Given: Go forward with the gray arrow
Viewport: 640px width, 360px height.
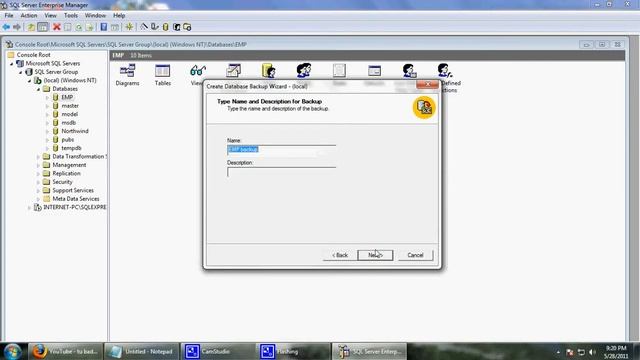Looking at the screenshot, I should [x=17, y=27].
